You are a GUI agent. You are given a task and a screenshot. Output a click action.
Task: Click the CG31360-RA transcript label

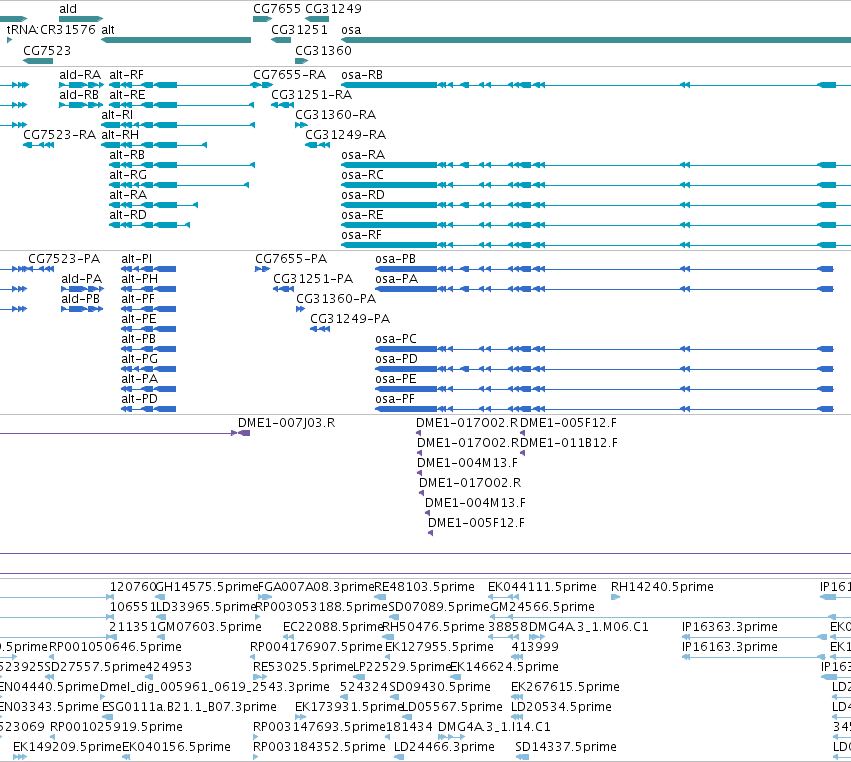pyautogui.click(x=335, y=115)
